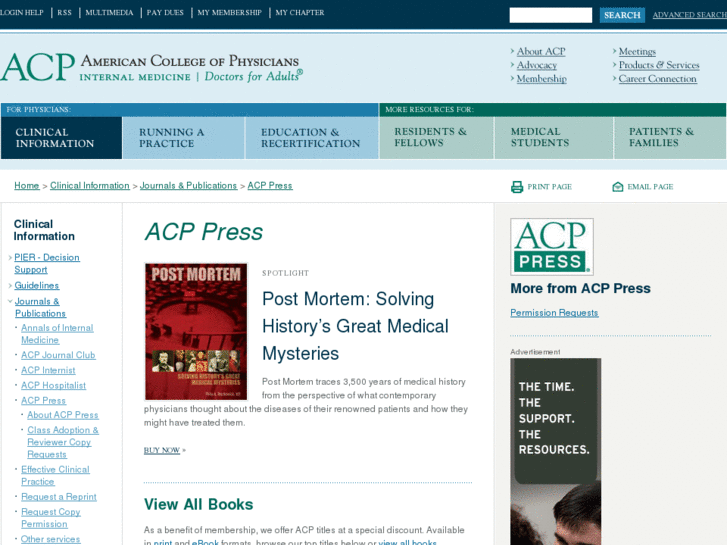
Task: Open the RSS link in top bar
Action: [x=64, y=13]
